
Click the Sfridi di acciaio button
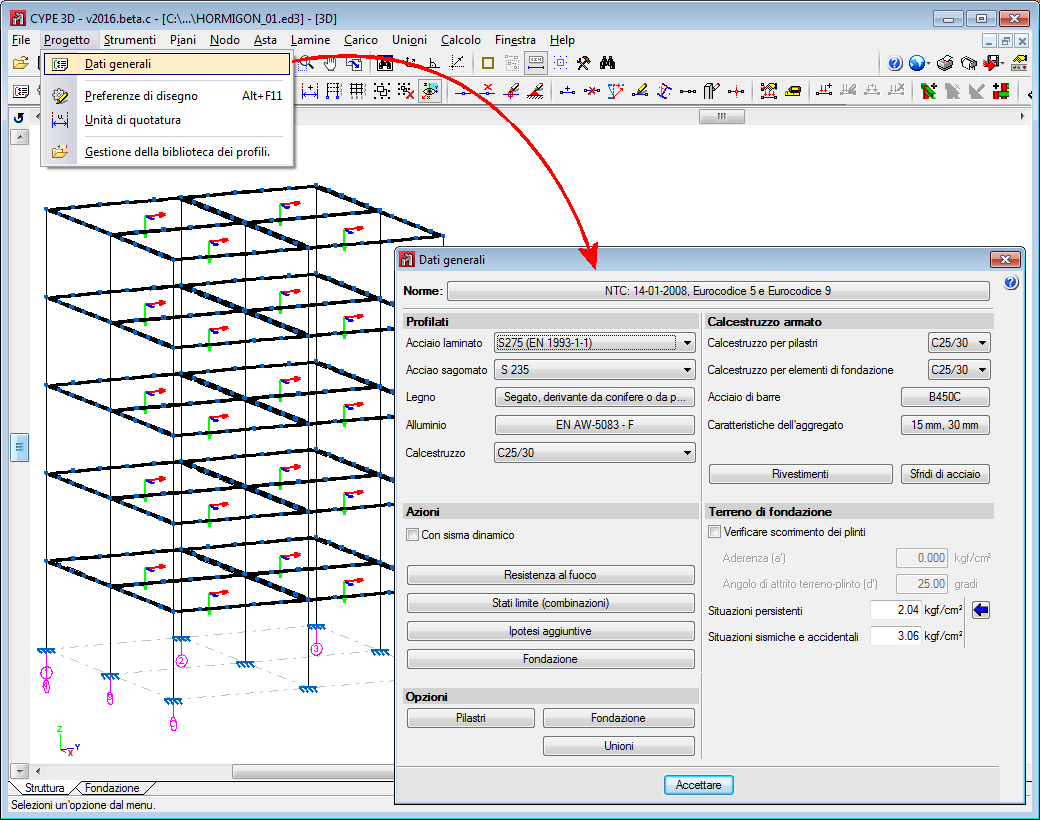point(945,474)
